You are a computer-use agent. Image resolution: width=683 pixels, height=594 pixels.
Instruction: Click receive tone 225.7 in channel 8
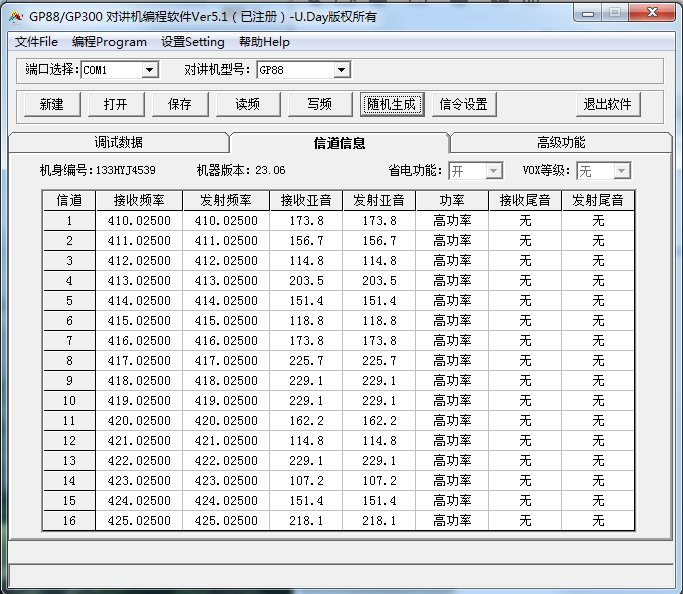tap(306, 361)
